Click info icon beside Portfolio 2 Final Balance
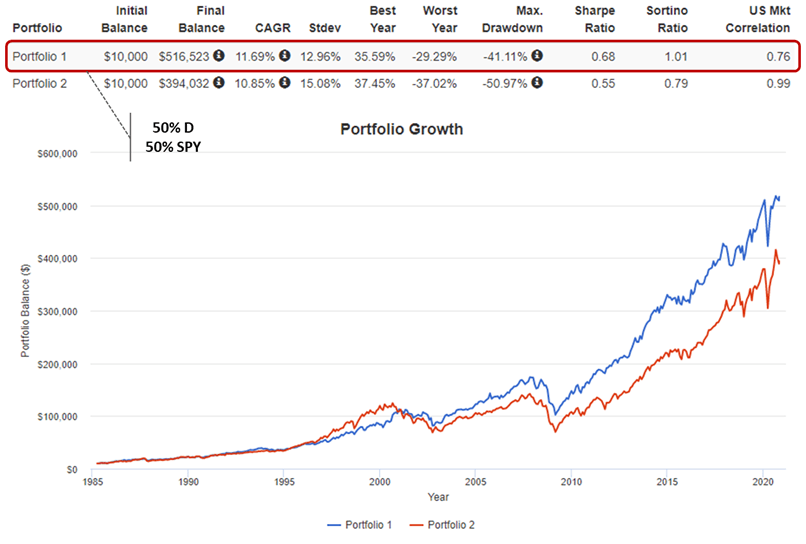The height and width of the screenshot is (544, 806). pyautogui.click(x=218, y=82)
